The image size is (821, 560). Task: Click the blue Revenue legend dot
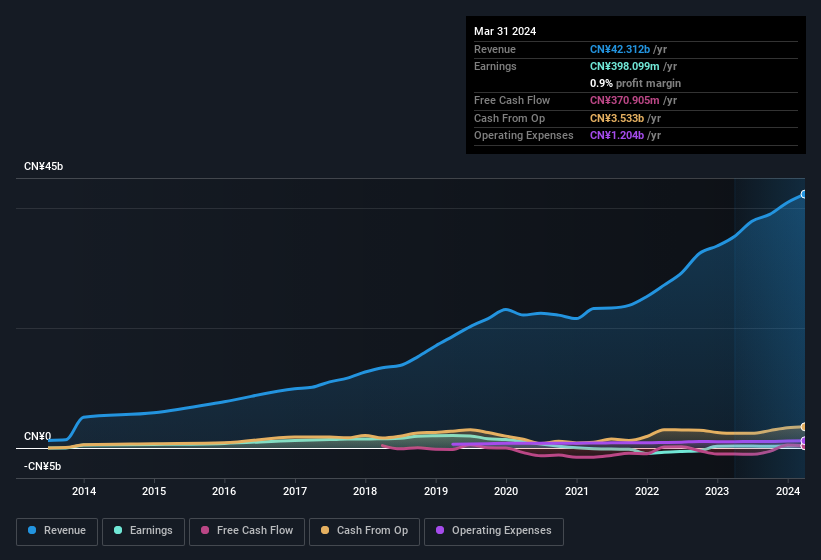point(32,530)
